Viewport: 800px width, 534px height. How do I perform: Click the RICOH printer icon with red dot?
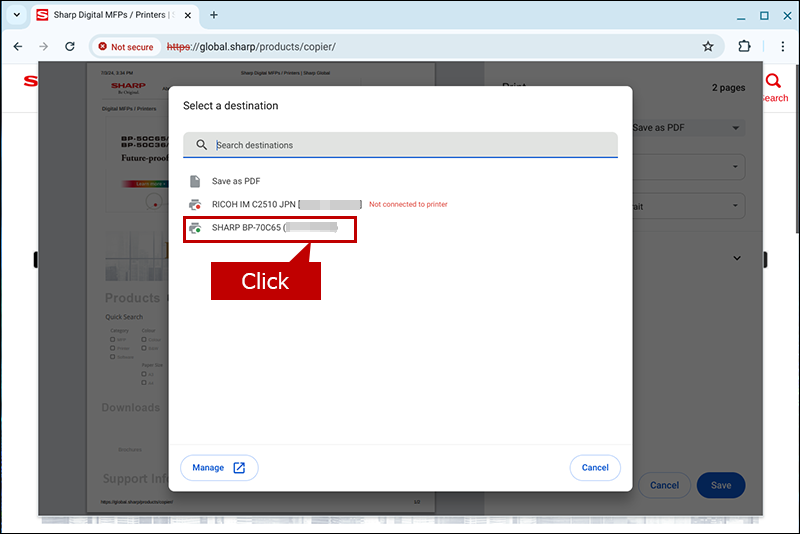tap(195, 205)
